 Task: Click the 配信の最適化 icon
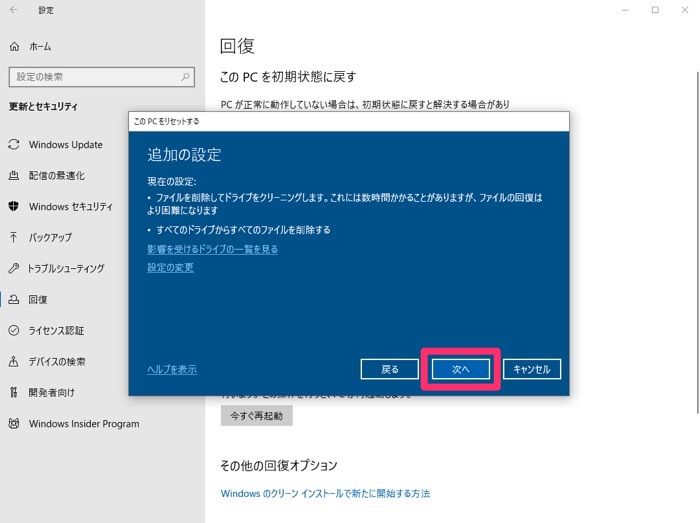(x=14, y=175)
